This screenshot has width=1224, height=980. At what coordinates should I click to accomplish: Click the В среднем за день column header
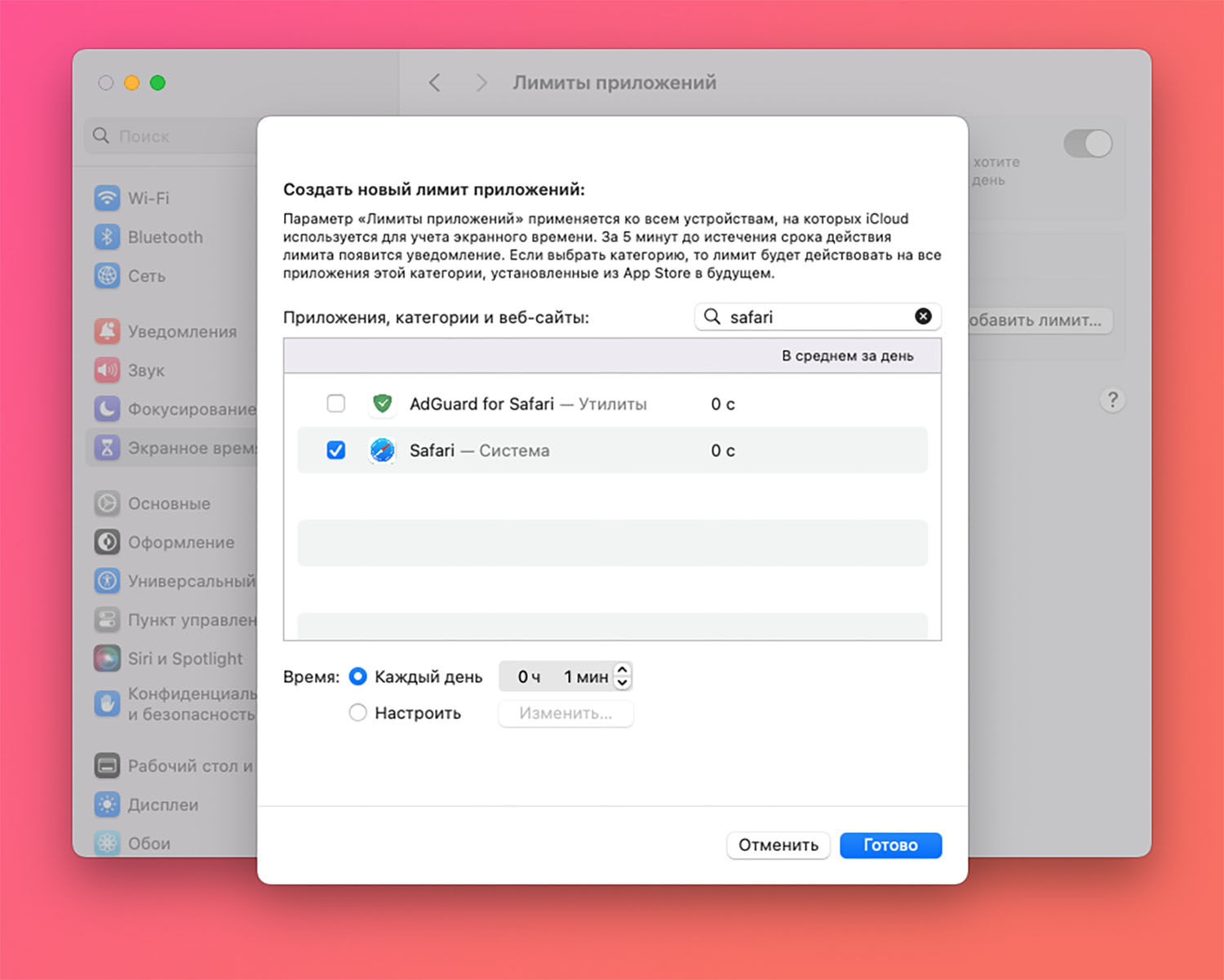coord(847,356)
